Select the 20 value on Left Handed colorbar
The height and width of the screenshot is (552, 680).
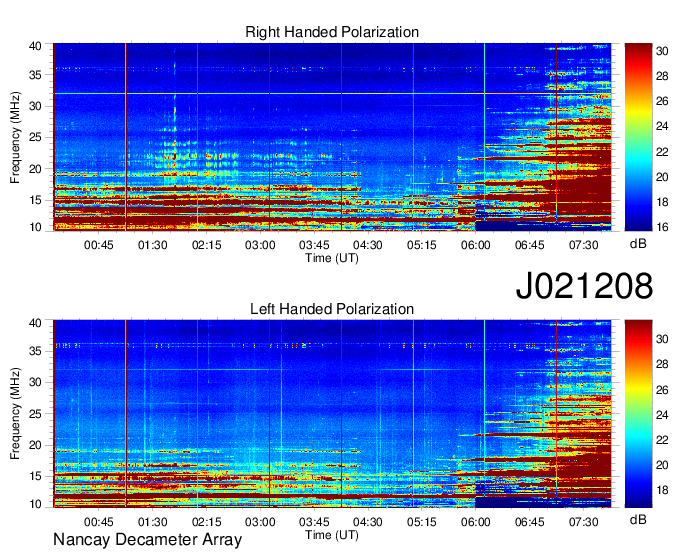(662, 465)
